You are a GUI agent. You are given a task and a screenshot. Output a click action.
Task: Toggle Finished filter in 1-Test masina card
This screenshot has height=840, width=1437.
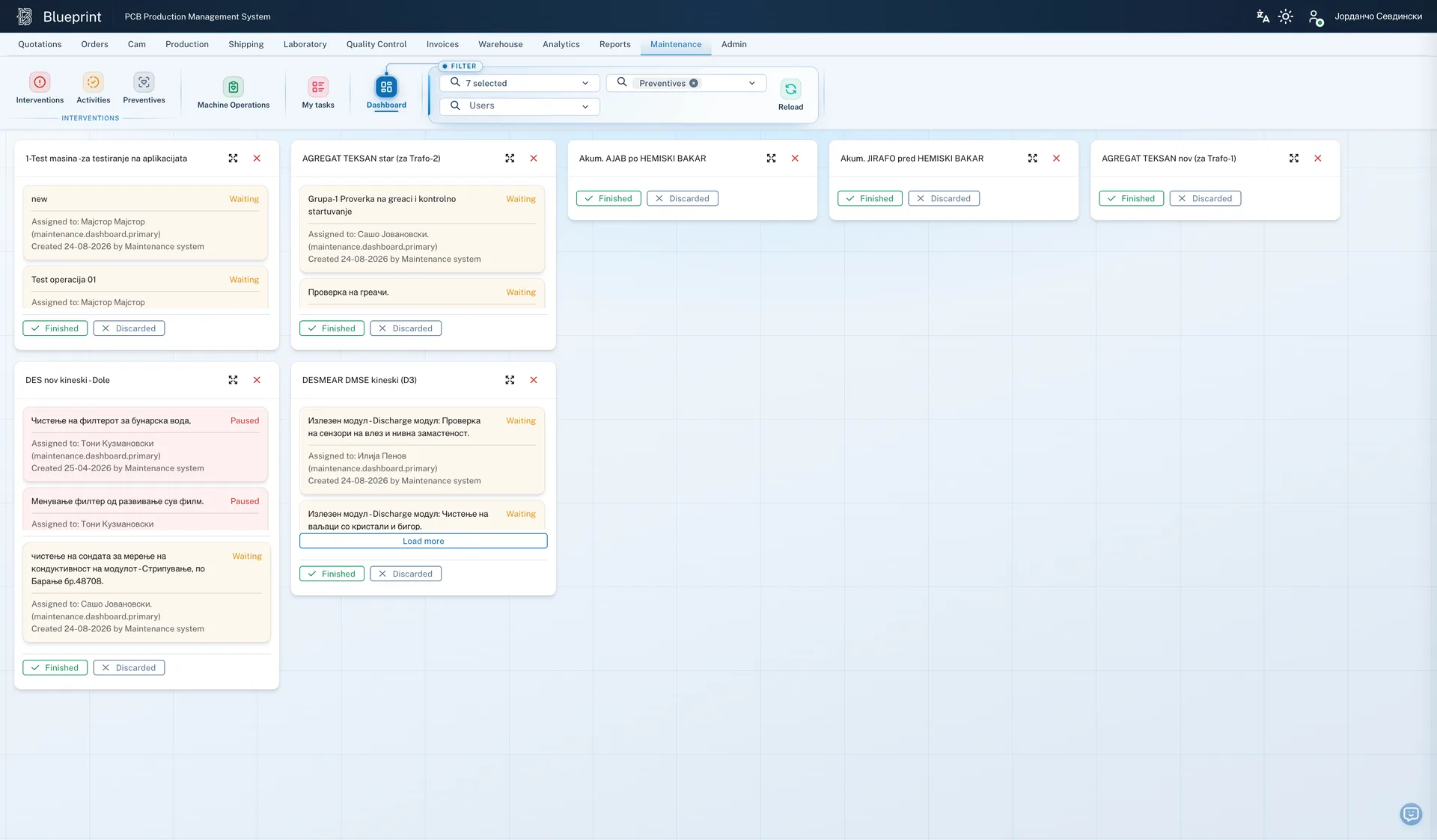click(55, 328)
